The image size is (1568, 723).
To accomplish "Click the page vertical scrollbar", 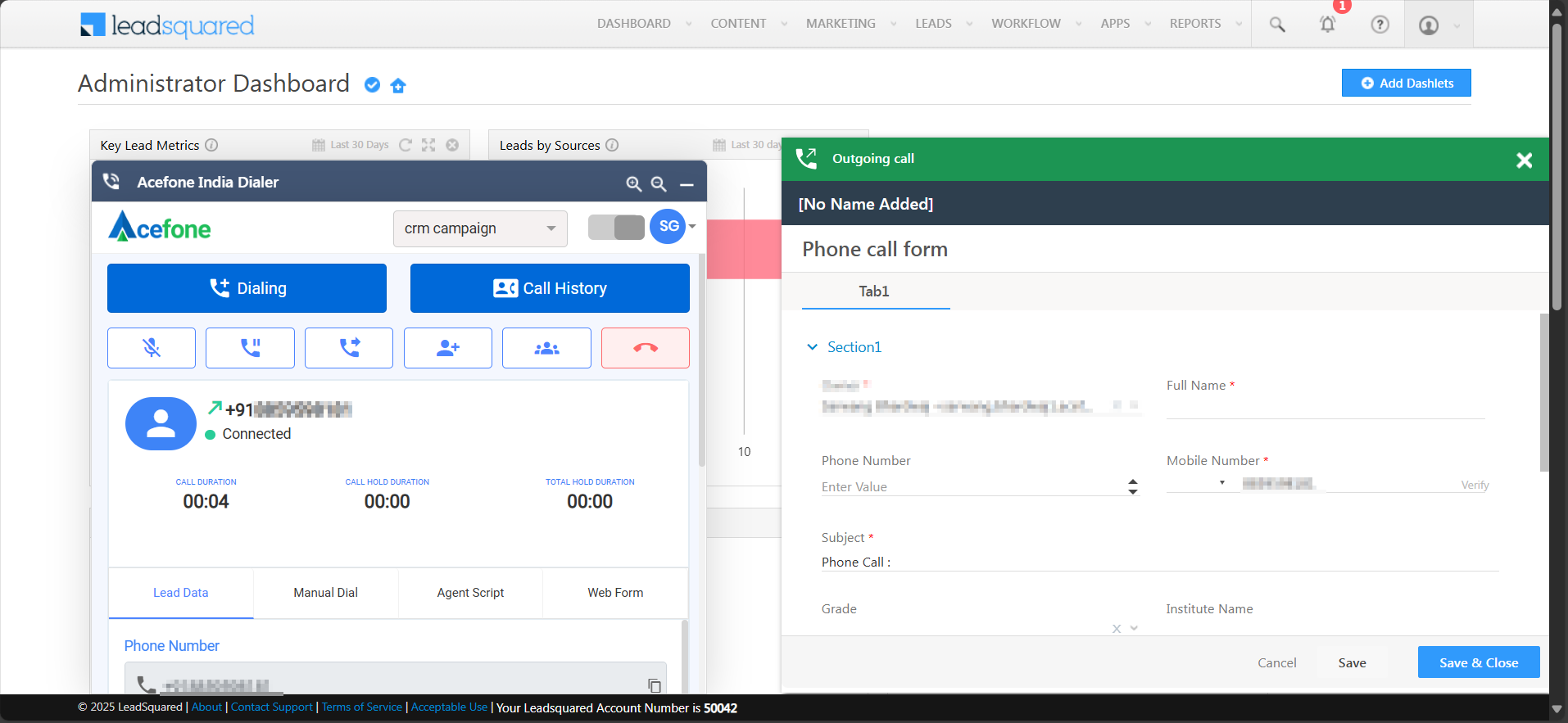I will 1557,168.
